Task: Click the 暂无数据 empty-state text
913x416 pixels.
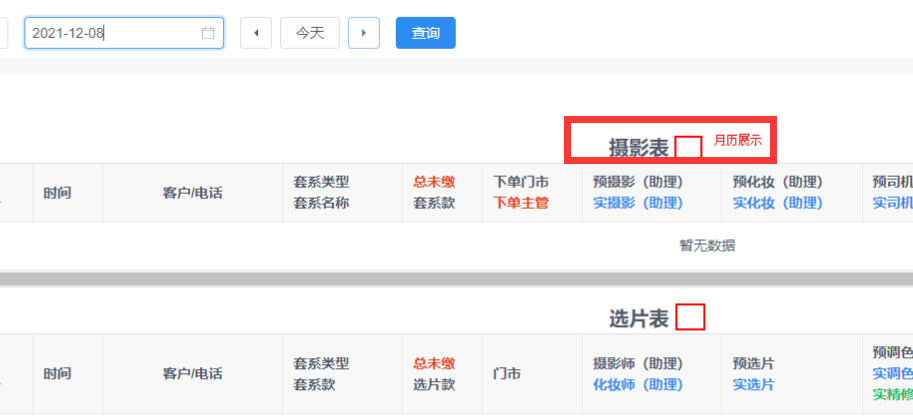Action: coord(707,246)
